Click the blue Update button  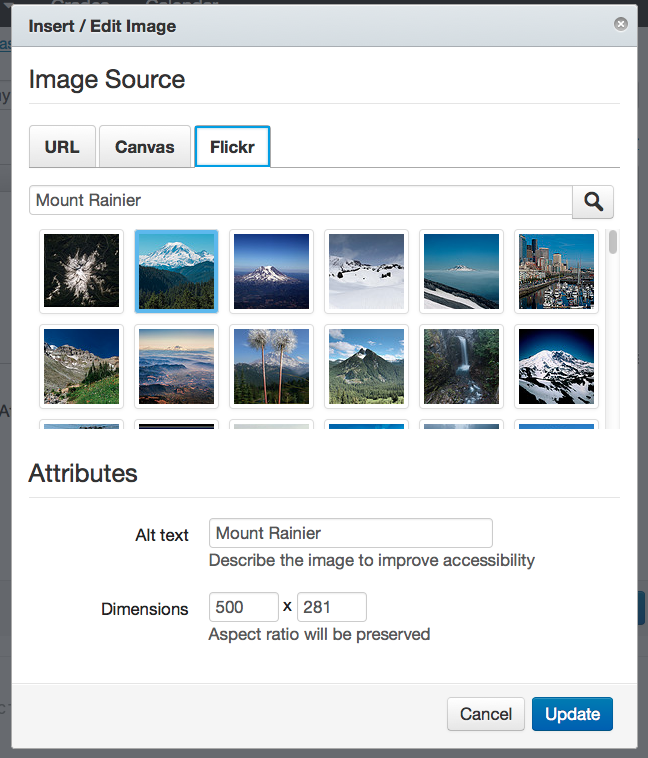572,714
